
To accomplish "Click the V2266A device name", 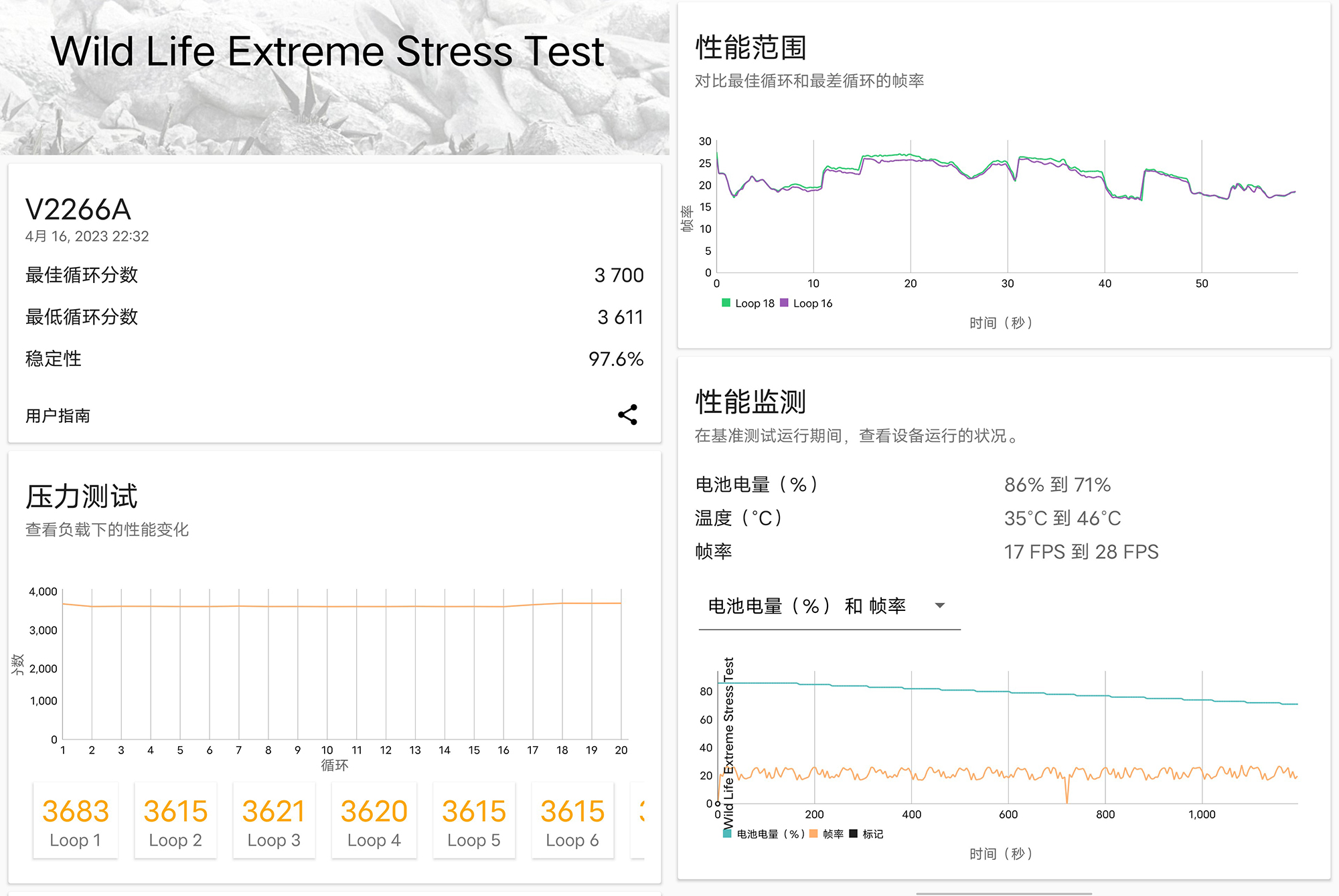I will 79,209.
